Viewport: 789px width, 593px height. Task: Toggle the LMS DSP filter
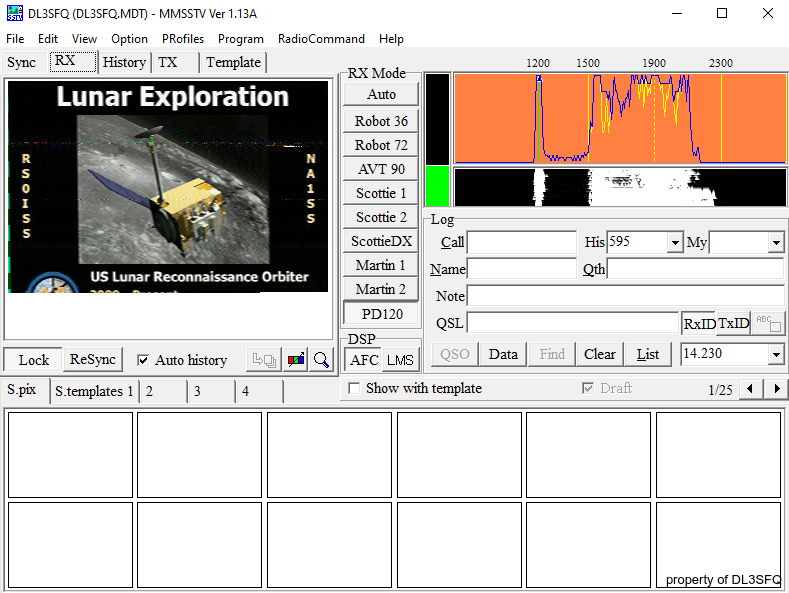click(401, 360)
